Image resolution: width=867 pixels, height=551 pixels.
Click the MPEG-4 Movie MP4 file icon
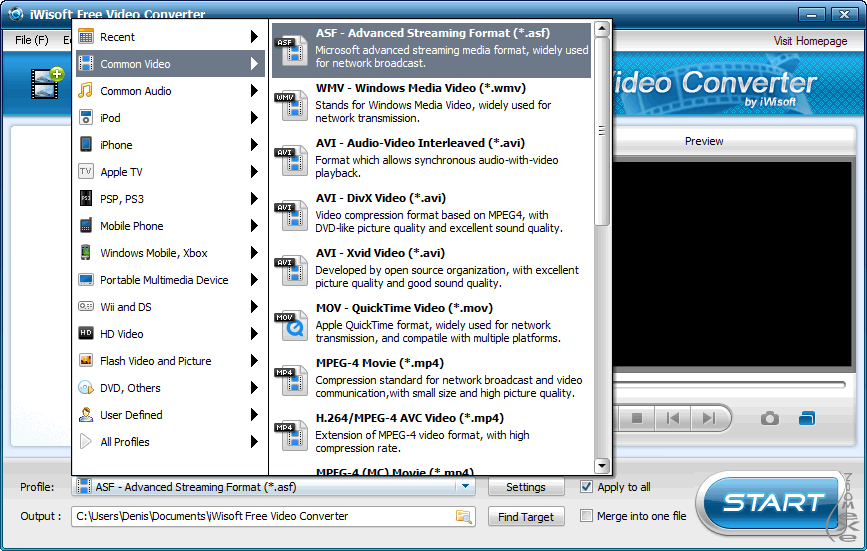(291, 380)
